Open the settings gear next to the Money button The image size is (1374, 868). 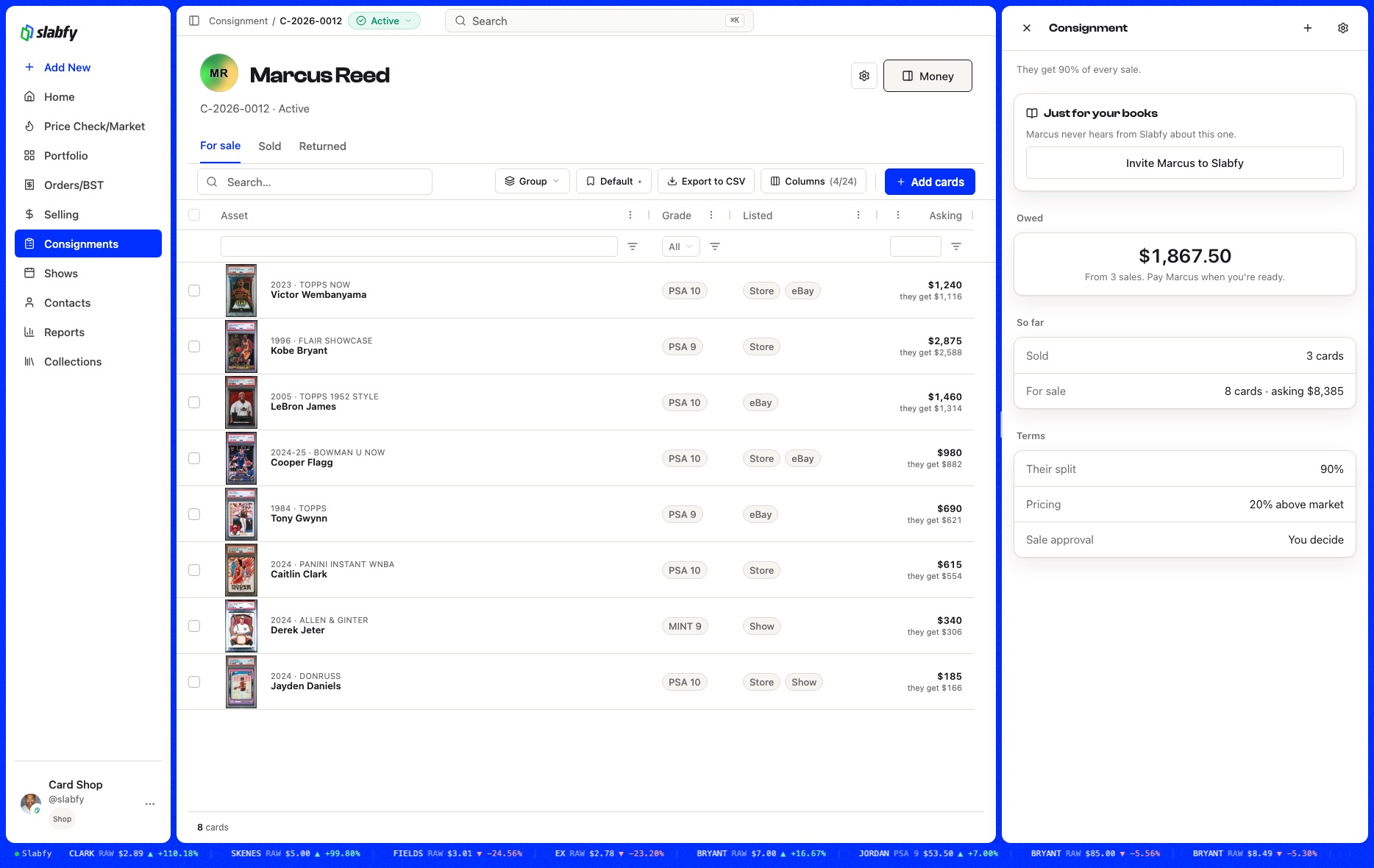(x=864, y=76)
